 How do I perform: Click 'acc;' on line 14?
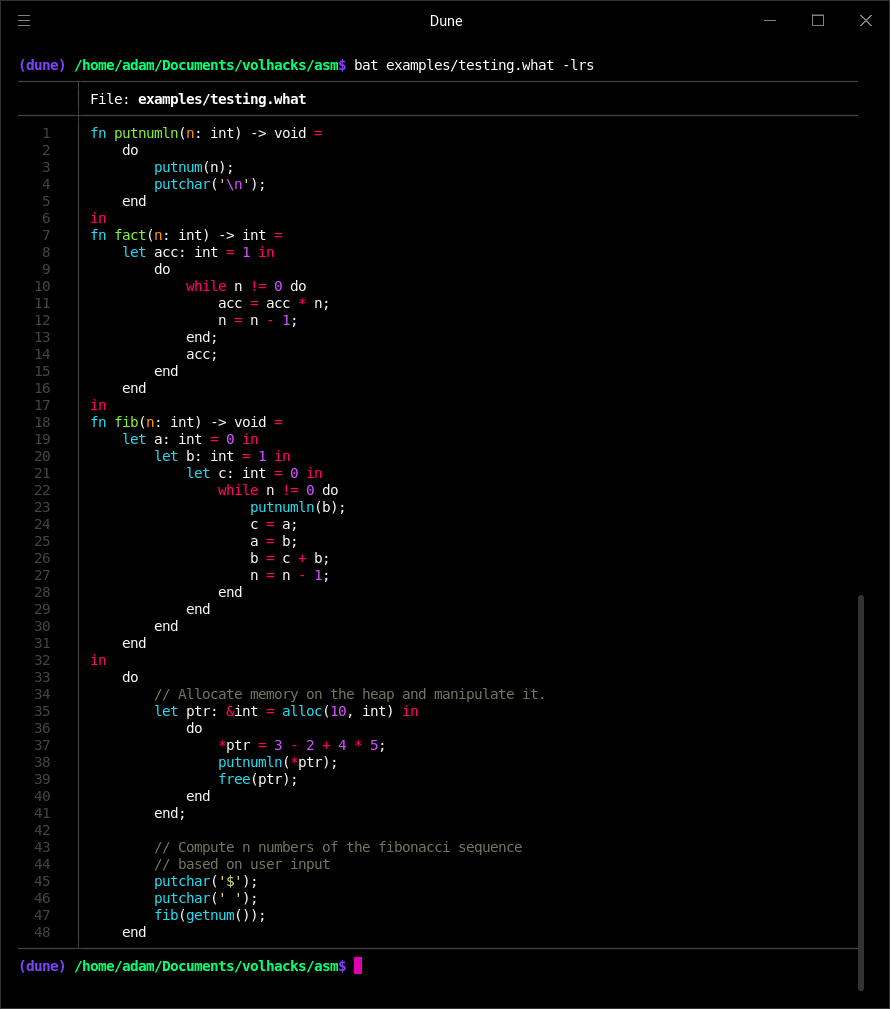click(x=202, y=354)
